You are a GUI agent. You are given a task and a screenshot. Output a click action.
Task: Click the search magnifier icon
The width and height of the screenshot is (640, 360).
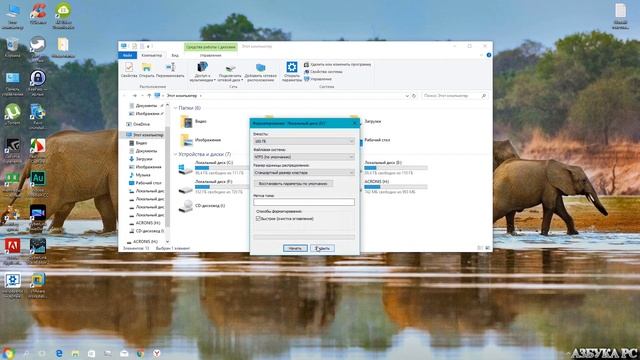tap(484, 96)
